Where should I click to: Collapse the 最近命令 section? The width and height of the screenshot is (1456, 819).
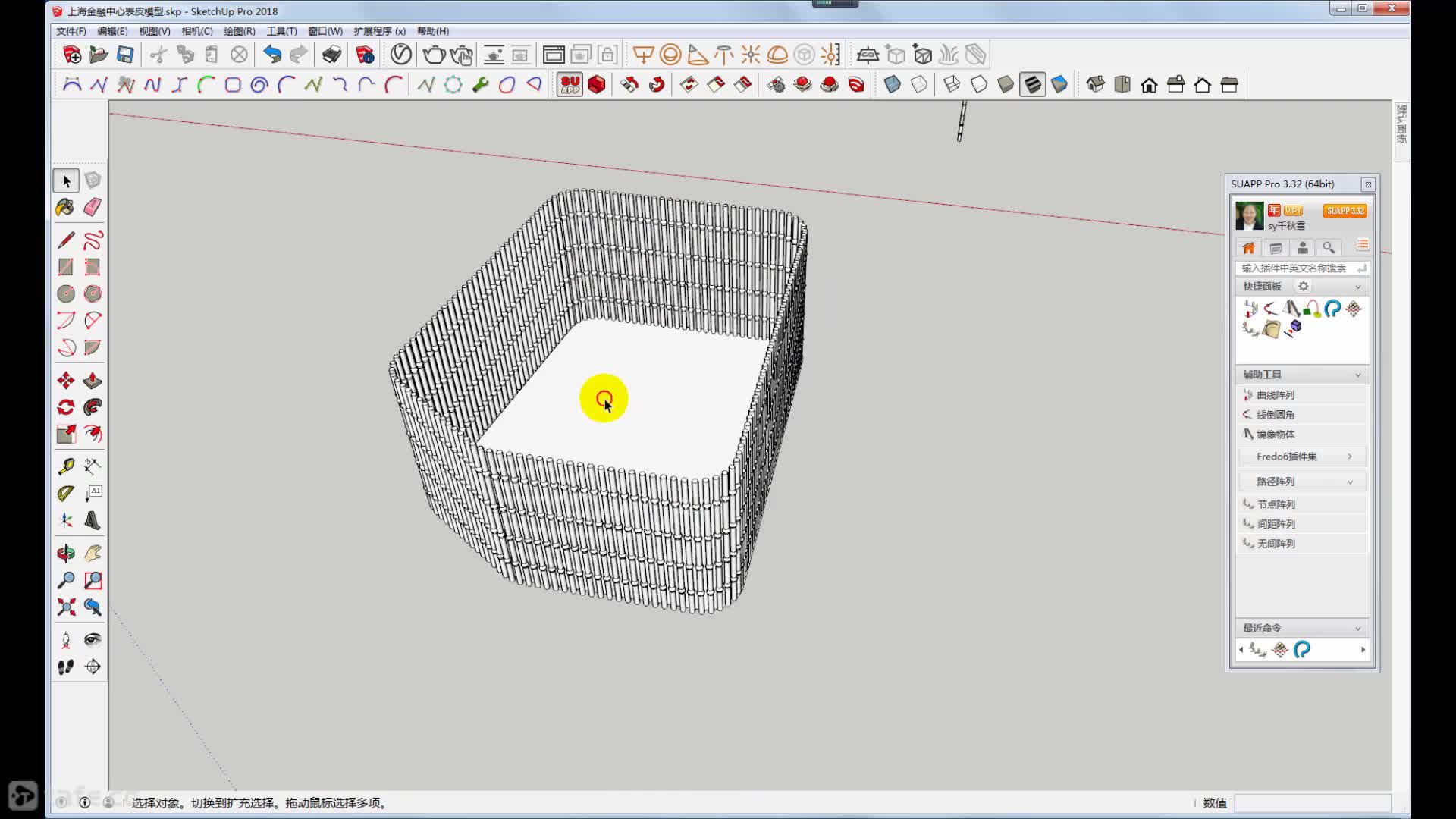coord(1357,628)
